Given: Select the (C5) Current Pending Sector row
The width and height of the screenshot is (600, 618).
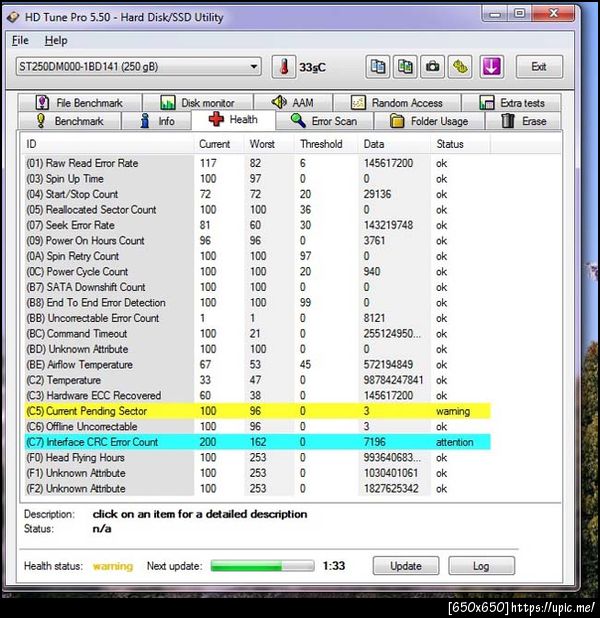Looking at the screenshot, I should 257,411.
